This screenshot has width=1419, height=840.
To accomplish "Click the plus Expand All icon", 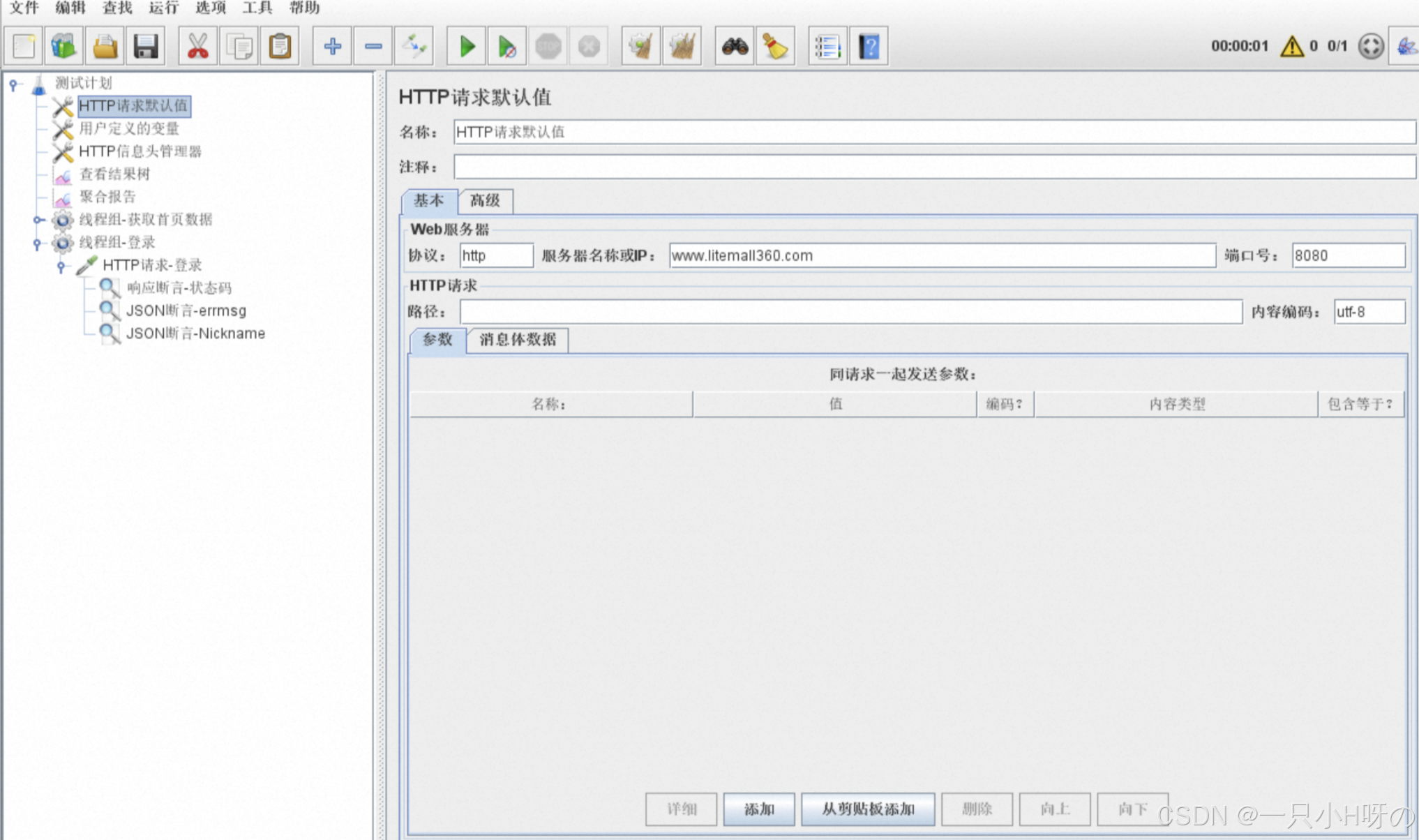I will coord(332,47).
